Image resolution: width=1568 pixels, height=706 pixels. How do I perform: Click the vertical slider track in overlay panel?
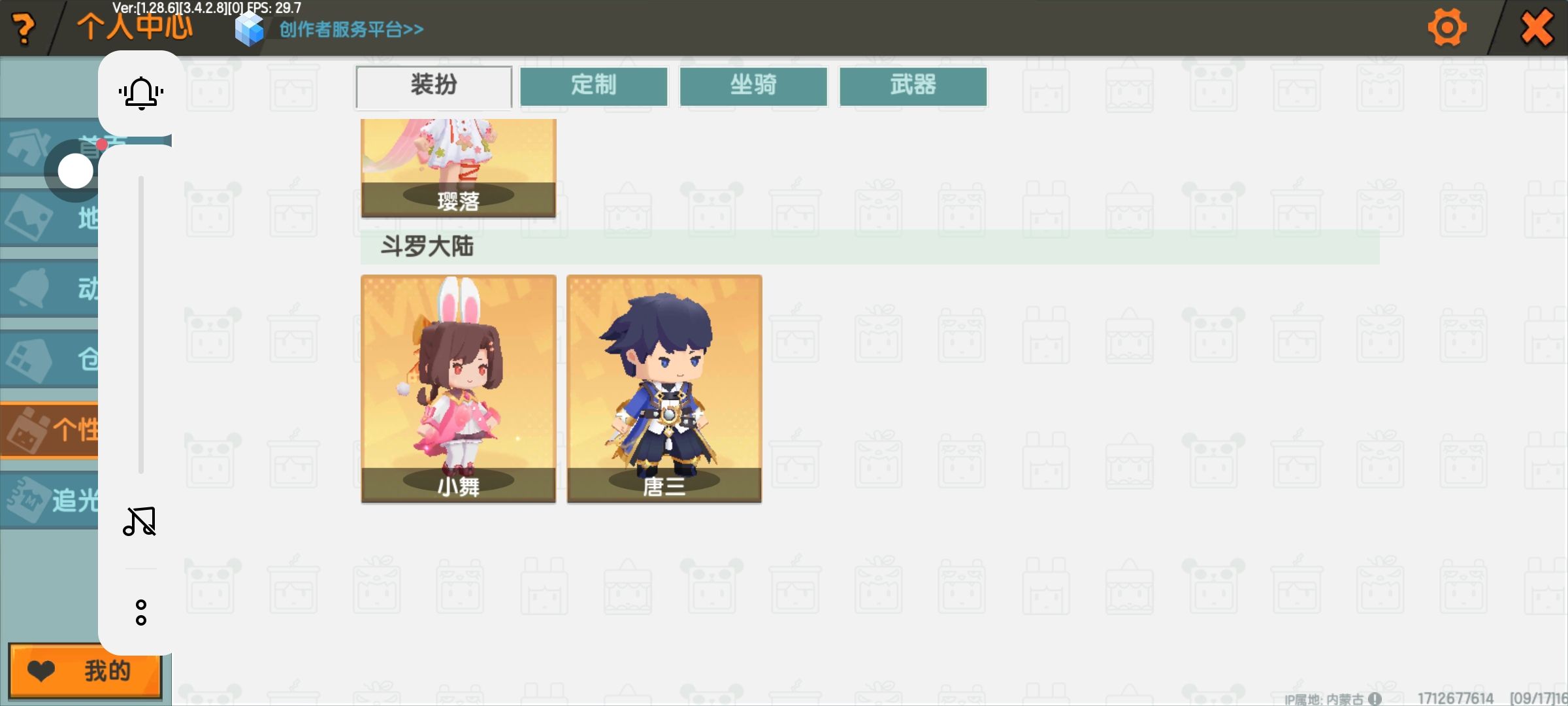(x=141, y=325)
